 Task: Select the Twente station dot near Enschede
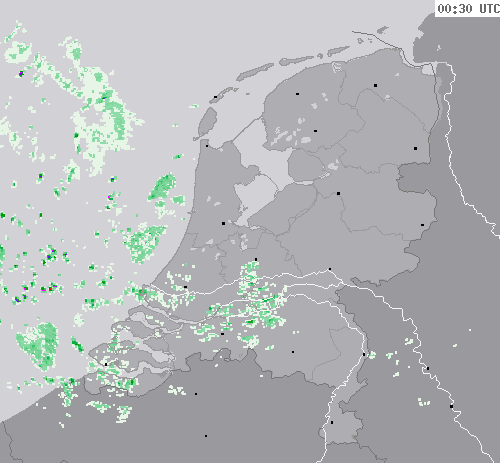(x=422, y=225)
